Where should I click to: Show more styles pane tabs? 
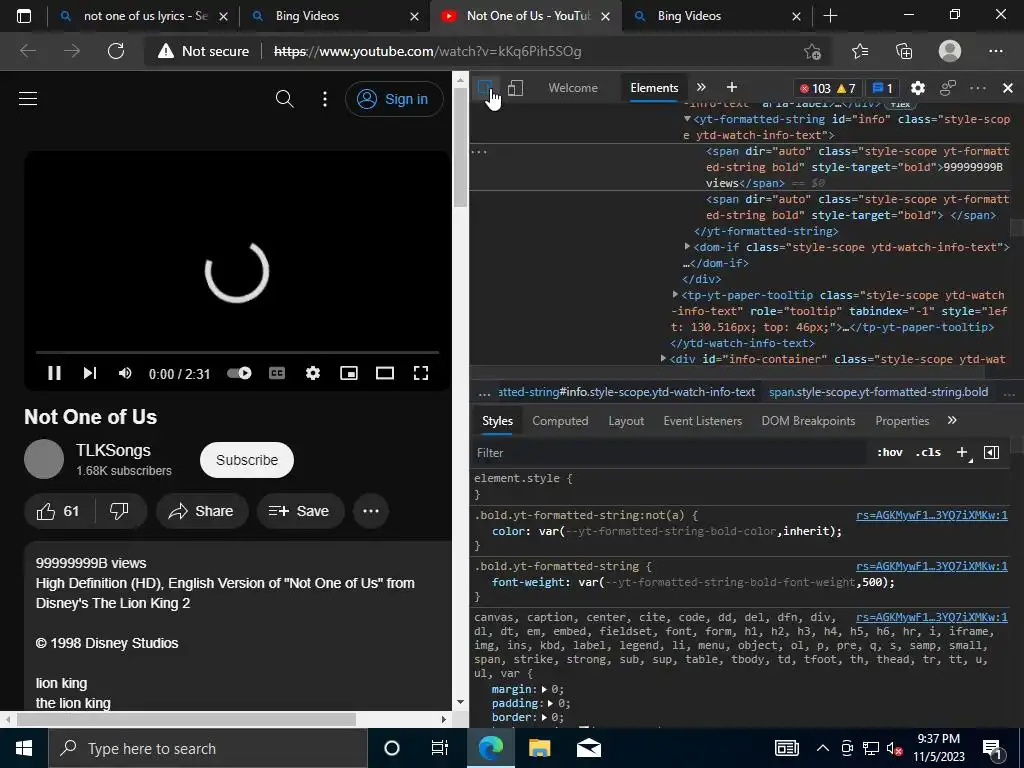(952, 420)
